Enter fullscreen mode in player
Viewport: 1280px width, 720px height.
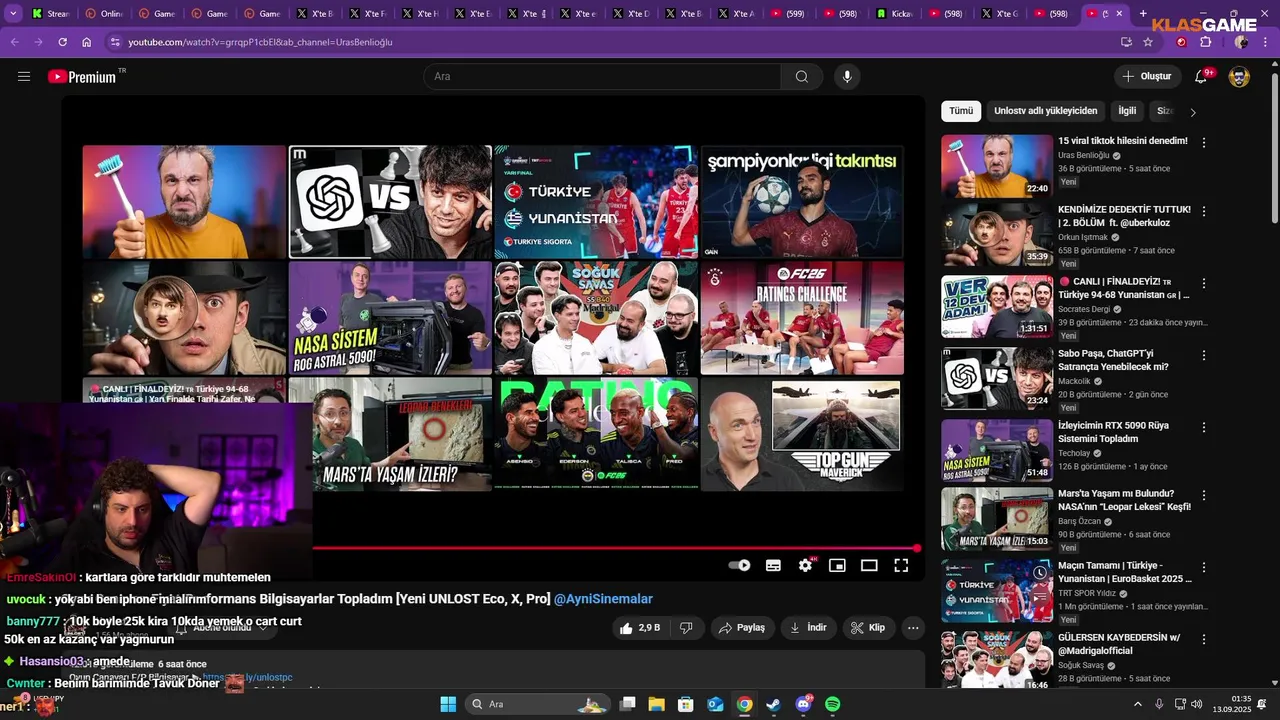pos(901,565)
